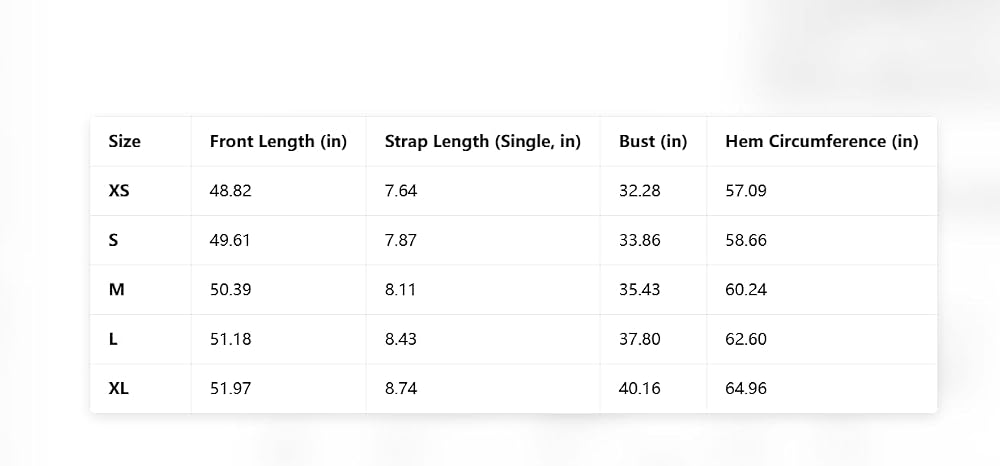This screenshot has height=466, width=1000.
Task: Select the Bust (in) column header
Action: pyautogui.click(x=653, y=142)
